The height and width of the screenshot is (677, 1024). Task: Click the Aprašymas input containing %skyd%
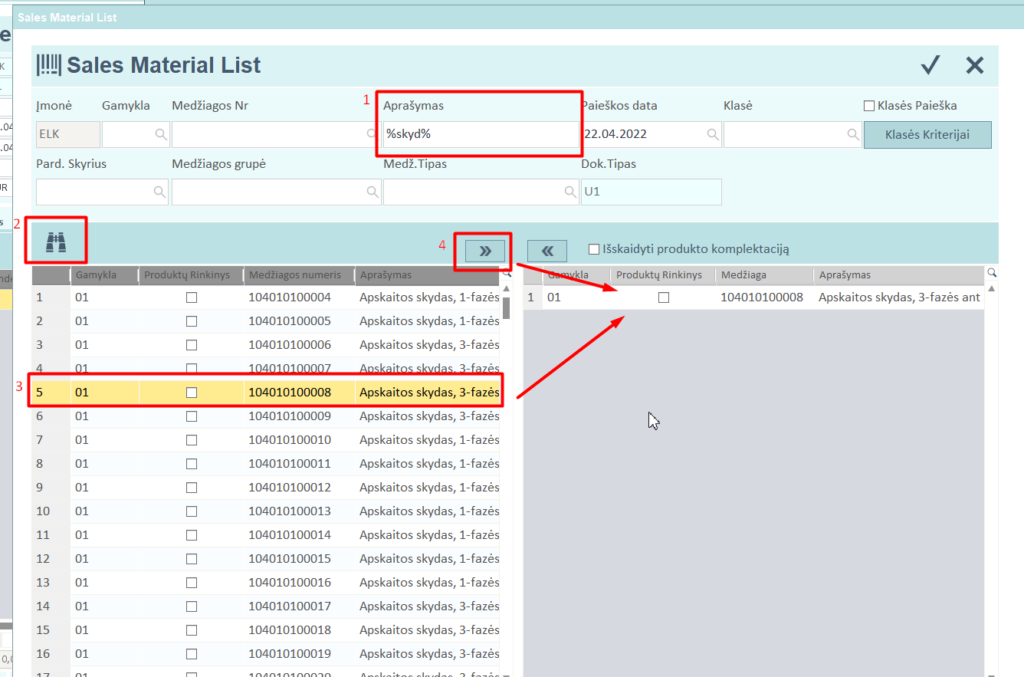coord(478,134)
